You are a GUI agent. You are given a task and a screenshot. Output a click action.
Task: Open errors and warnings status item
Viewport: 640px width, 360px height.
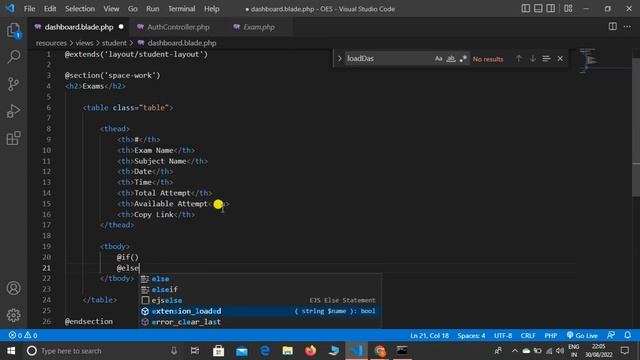23,335
